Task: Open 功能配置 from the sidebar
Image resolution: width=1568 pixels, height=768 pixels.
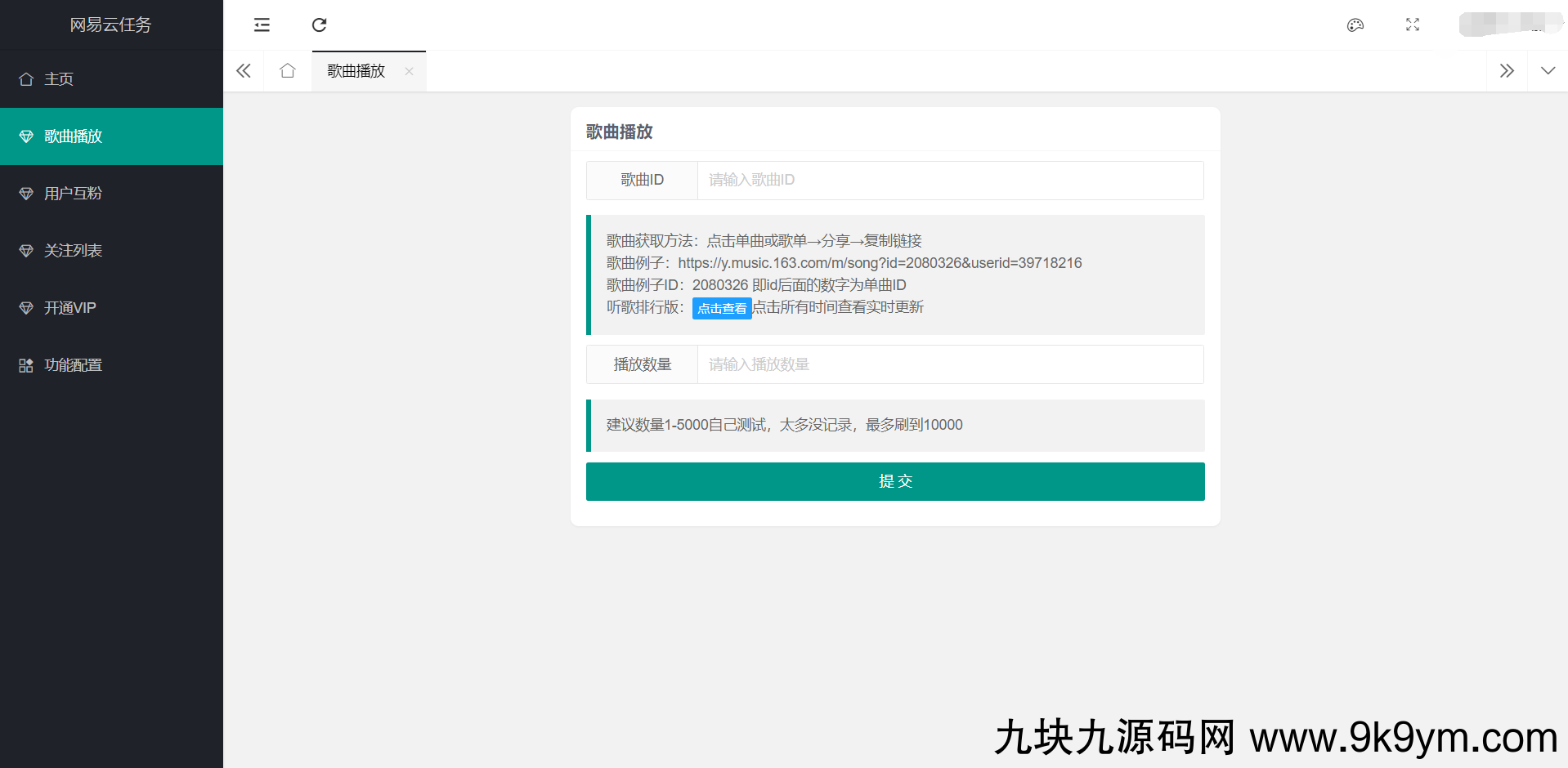Action: coord(72,364)
